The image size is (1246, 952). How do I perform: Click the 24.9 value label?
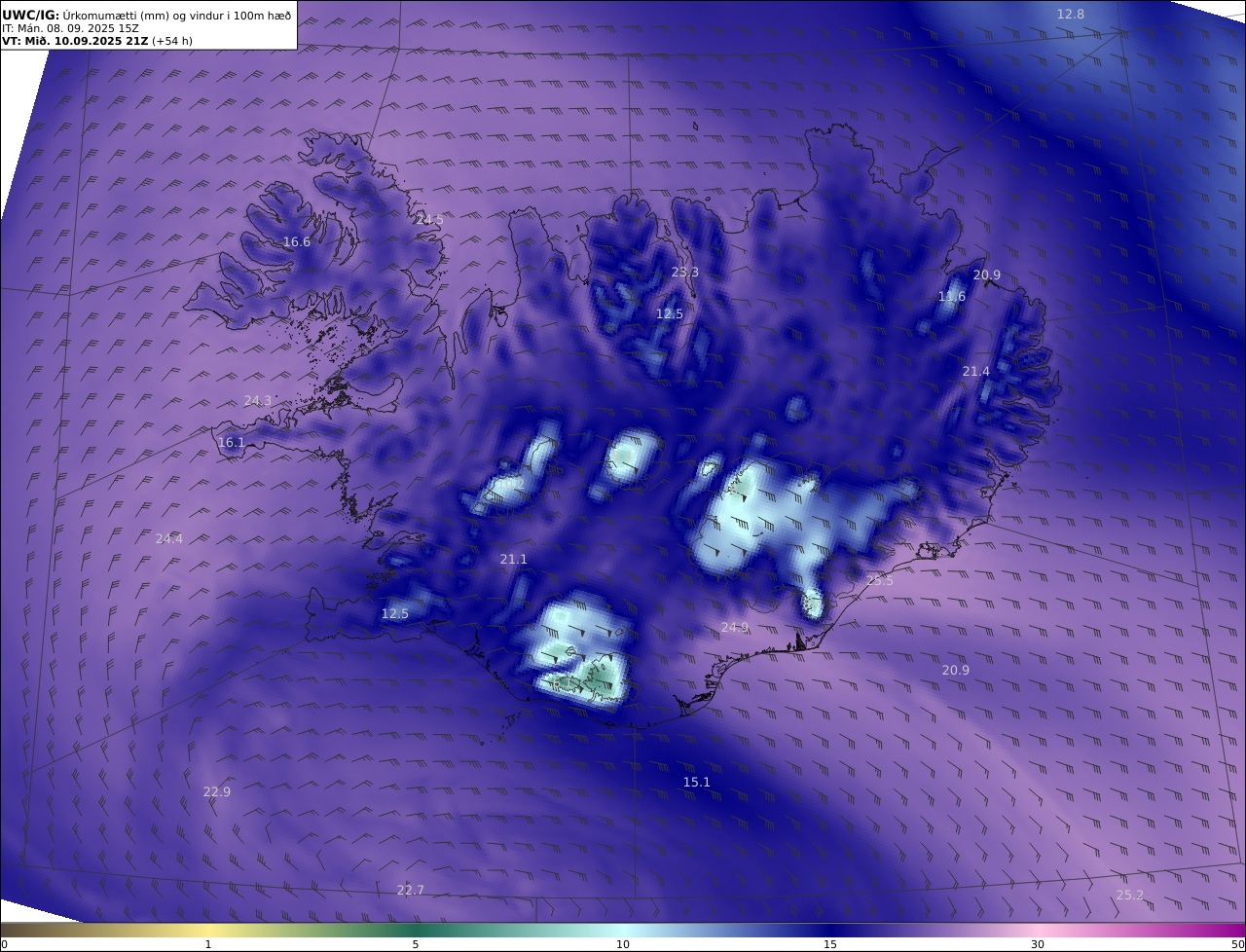tap(735, 627)
